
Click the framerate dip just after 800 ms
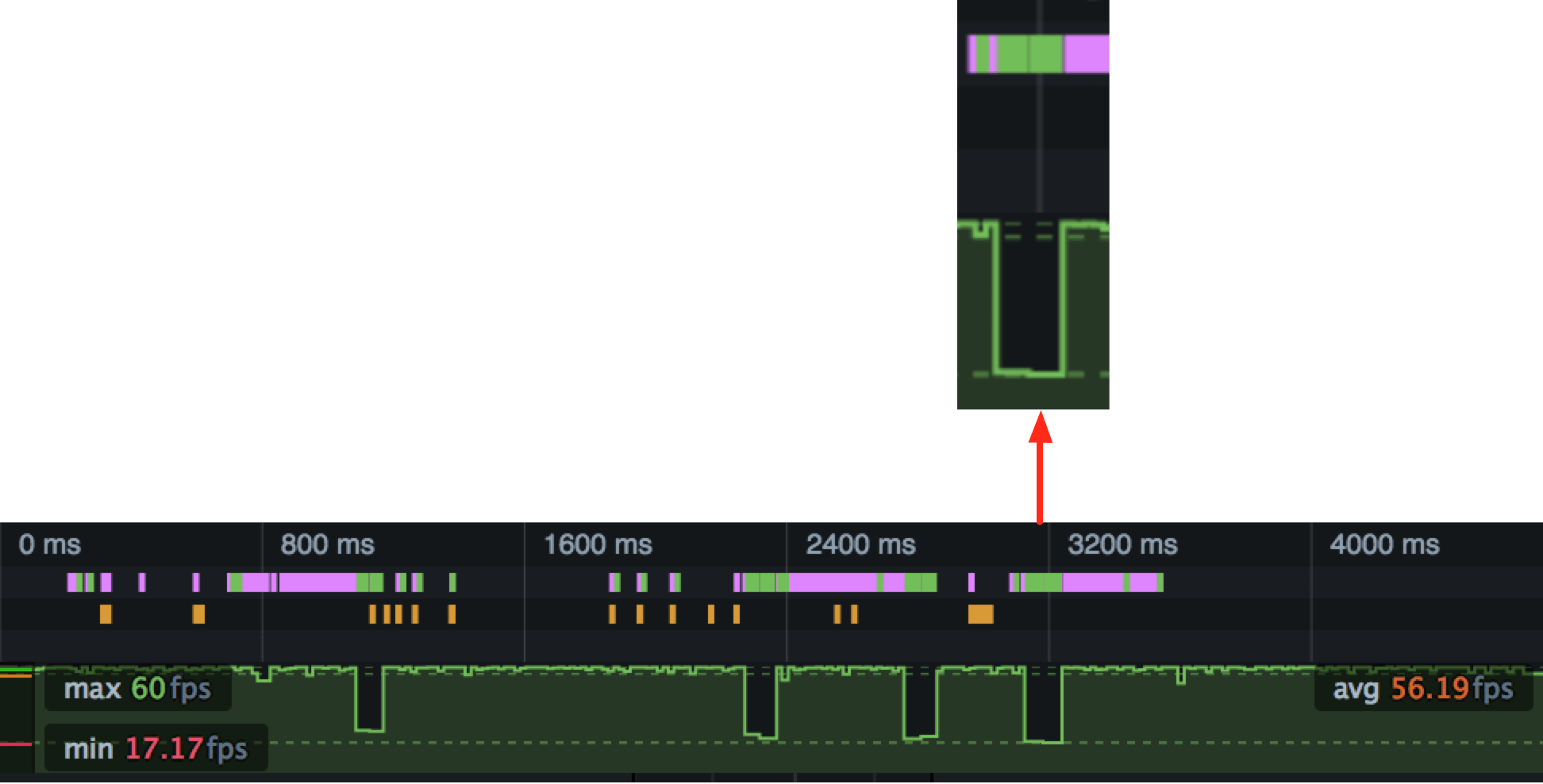369,700
